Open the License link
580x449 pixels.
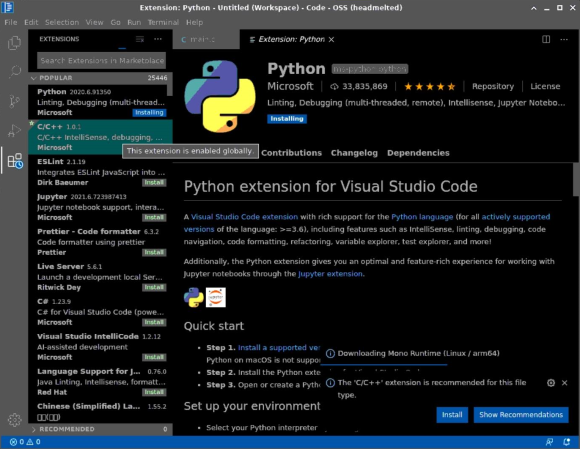click(x=545, y=87)
